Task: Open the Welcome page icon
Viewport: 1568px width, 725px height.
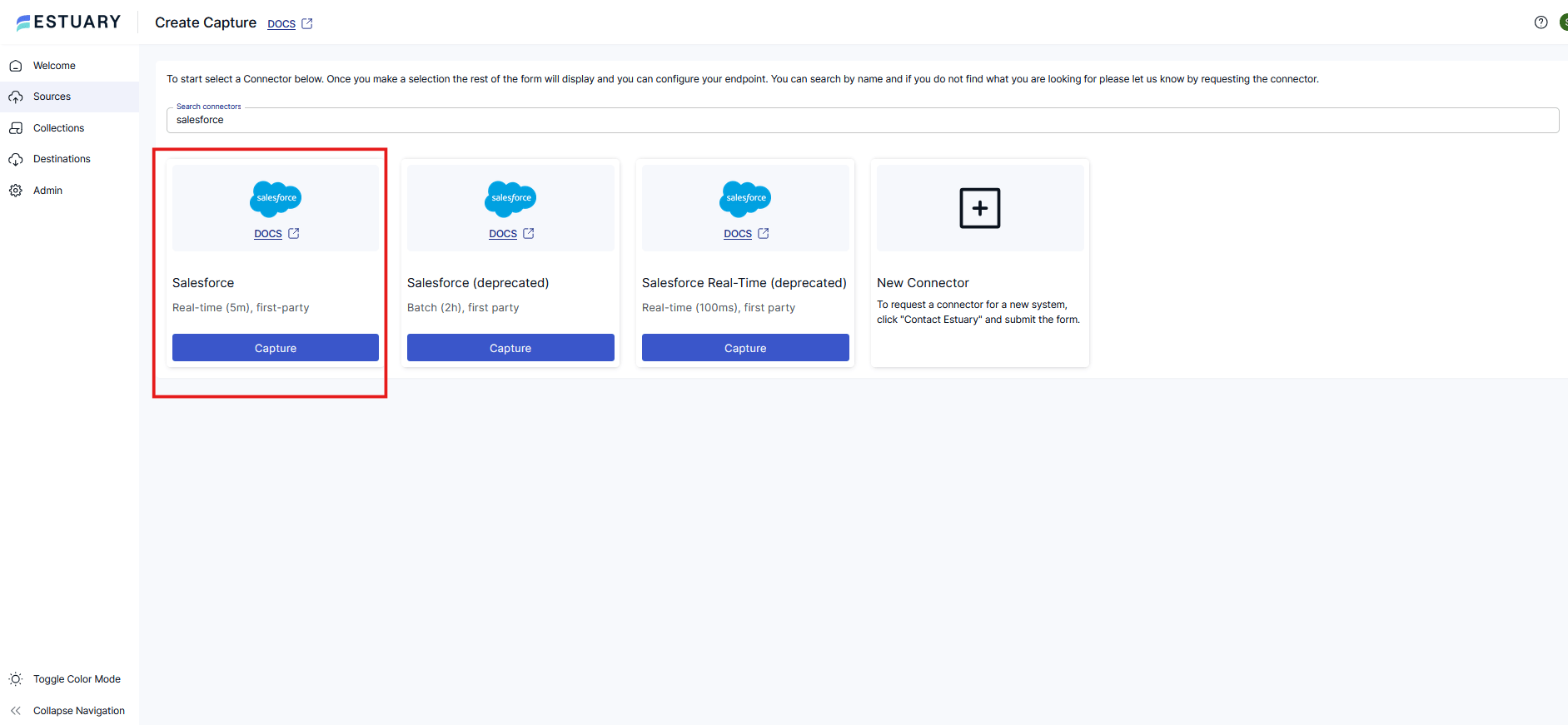Action: pos(16,66)
